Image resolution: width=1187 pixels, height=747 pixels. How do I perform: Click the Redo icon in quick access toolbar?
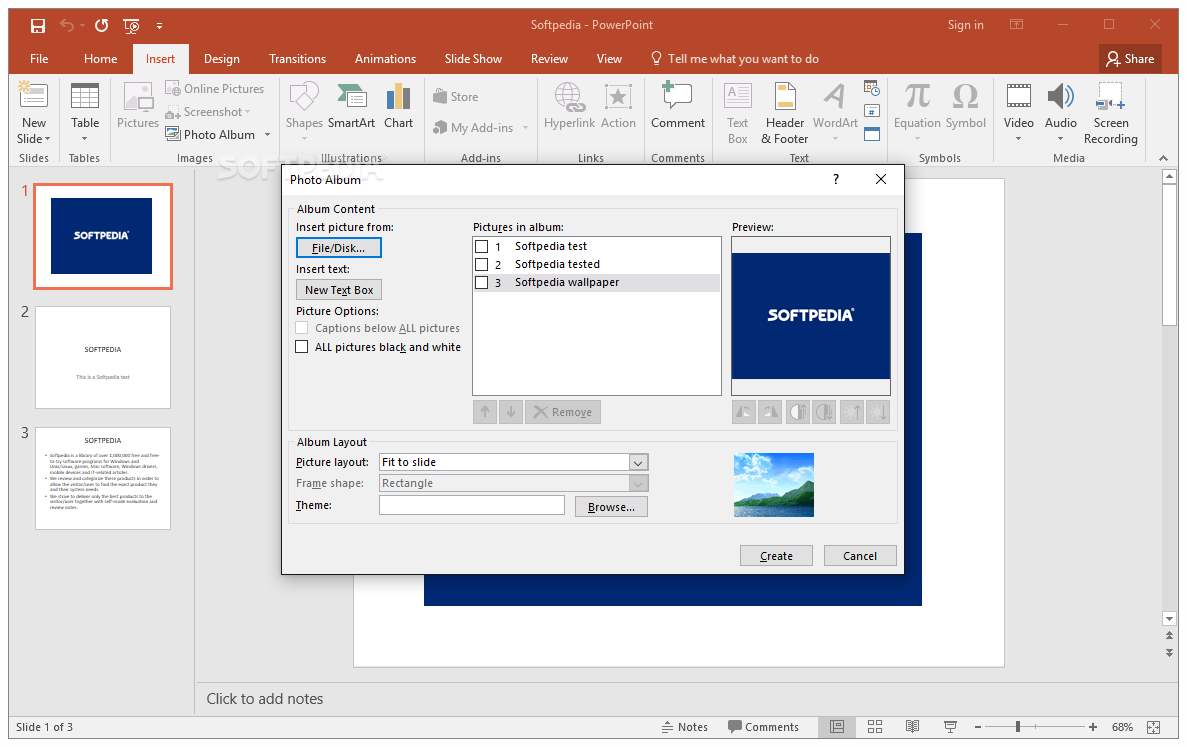pyautogui.click(x=101, y=26)
